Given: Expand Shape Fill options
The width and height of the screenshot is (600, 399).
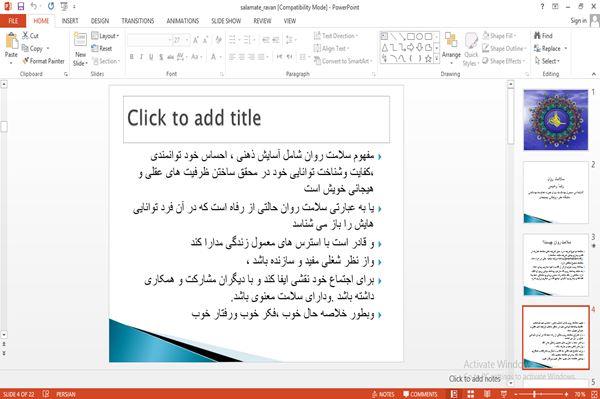Looking at the screenshot, I should coord(499,36).
